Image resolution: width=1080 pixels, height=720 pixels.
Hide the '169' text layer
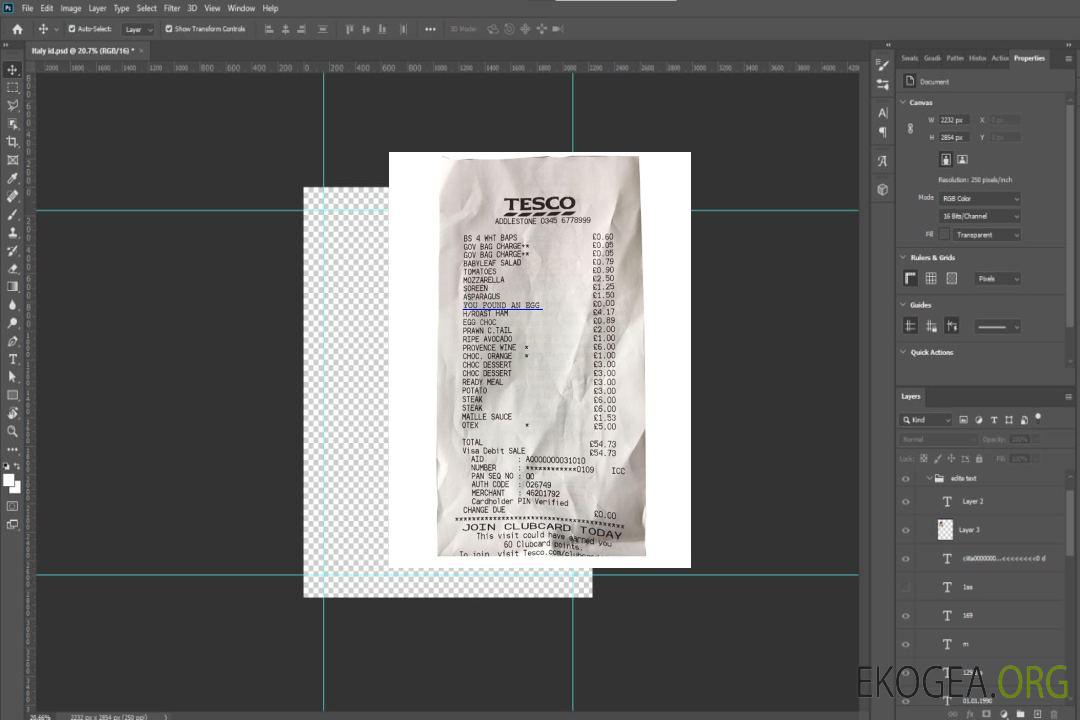point(906,616)
